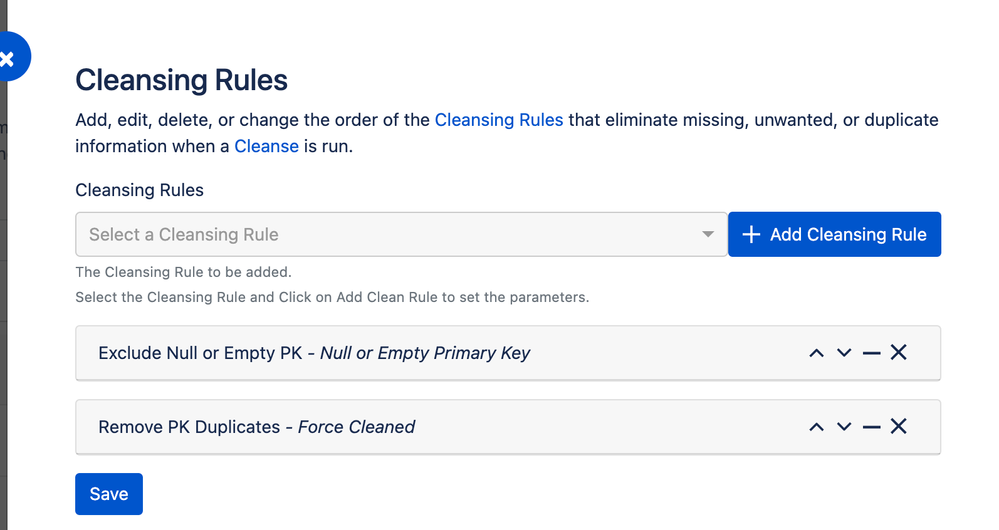
Task: Move Exclude Null or Empty PK rule up
Action: (x=816, y=353)
